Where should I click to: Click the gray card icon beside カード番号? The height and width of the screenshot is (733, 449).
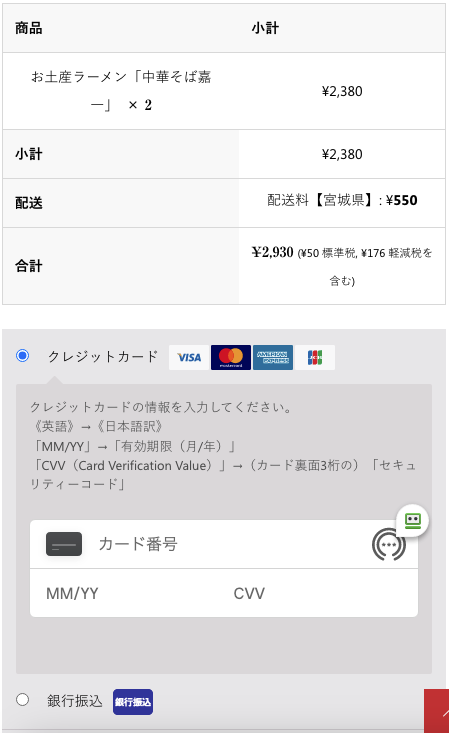point(64,544)
